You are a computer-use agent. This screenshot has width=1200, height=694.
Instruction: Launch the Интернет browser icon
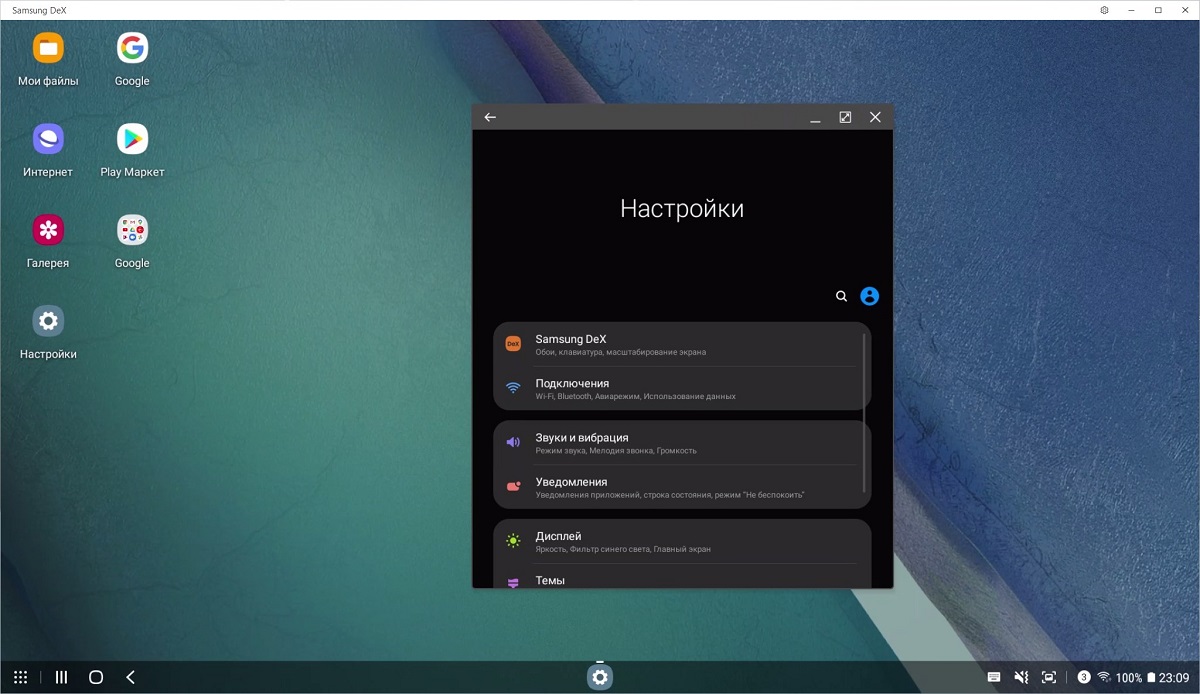pyautogui.click(x=48, y=139)
